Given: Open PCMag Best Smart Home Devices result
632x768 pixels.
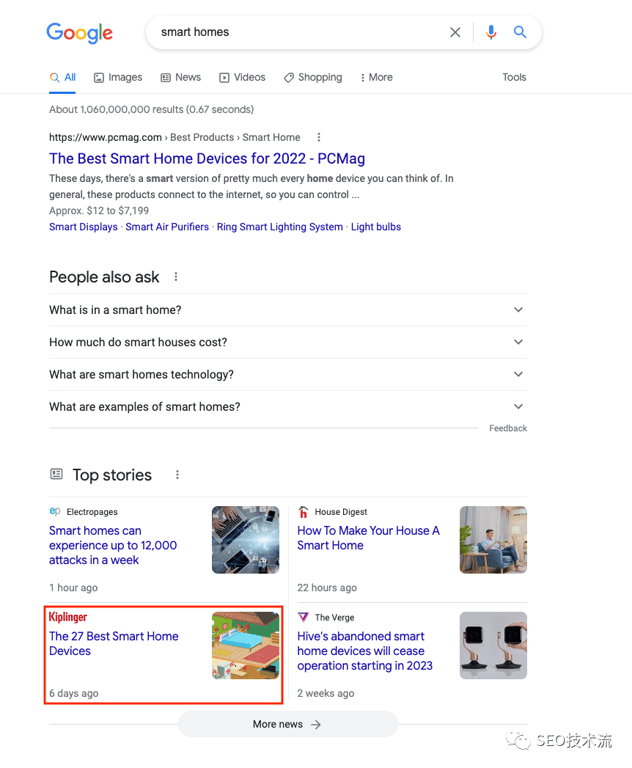Looking at the screenshot, I should tap(207, 158).
